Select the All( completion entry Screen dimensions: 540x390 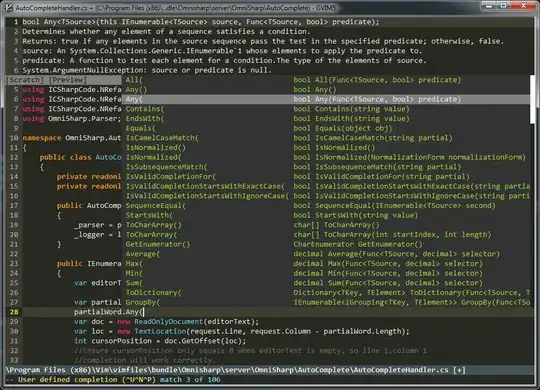(326, 80)
